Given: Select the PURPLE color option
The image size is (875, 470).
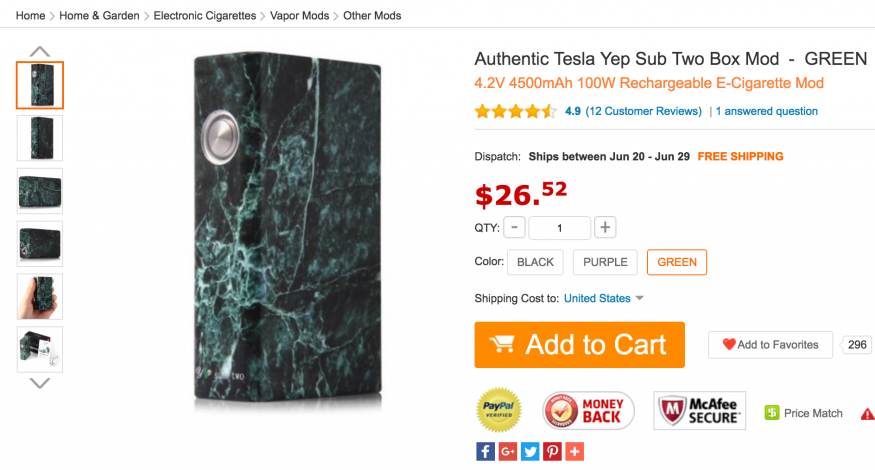Looking at the screenshot, I should tap(605, 262).
